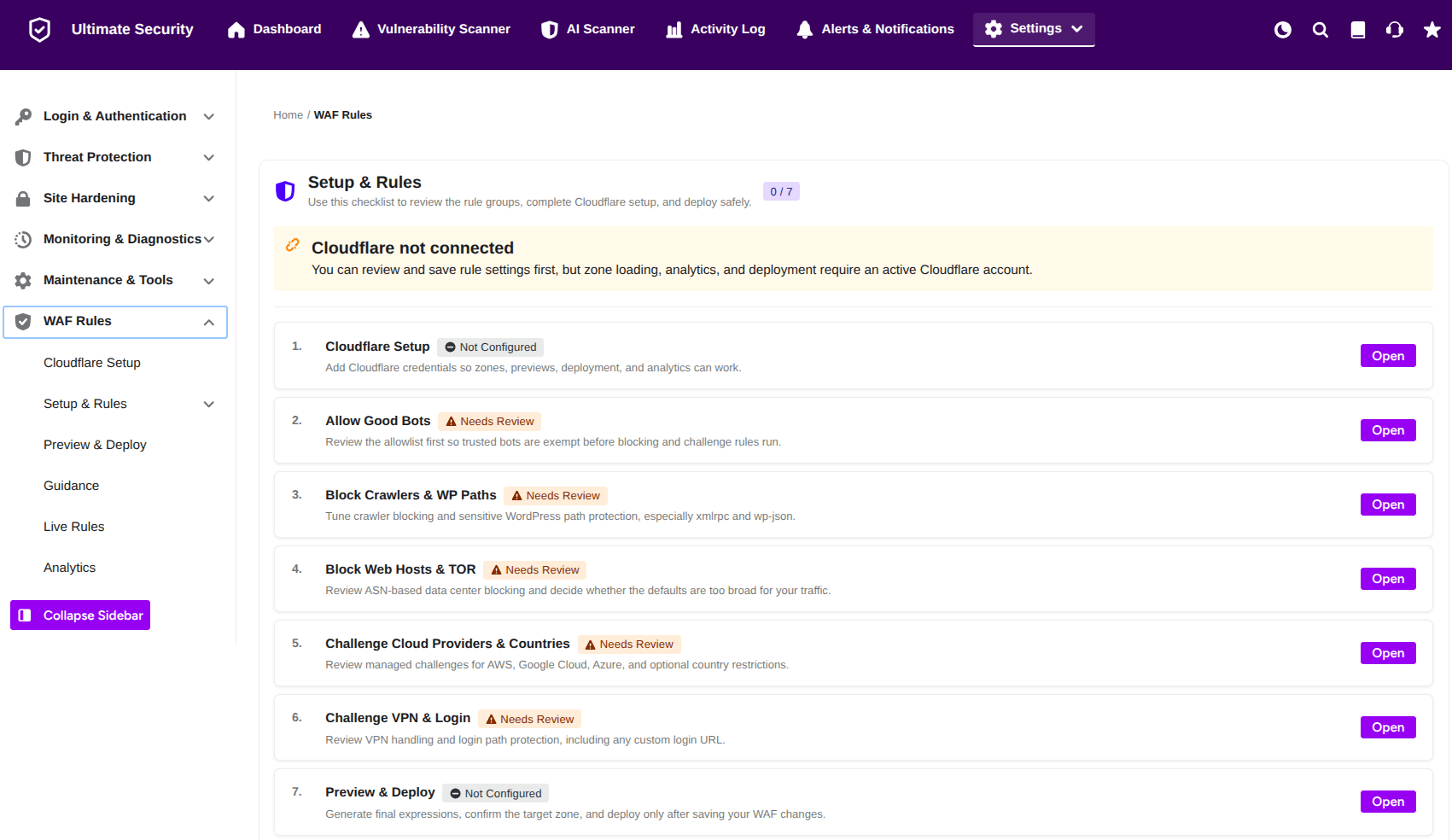Open Challenge Cloud Providers & Countries step
Viewport: 1452px width, 840px height.
click(1388, 653)
